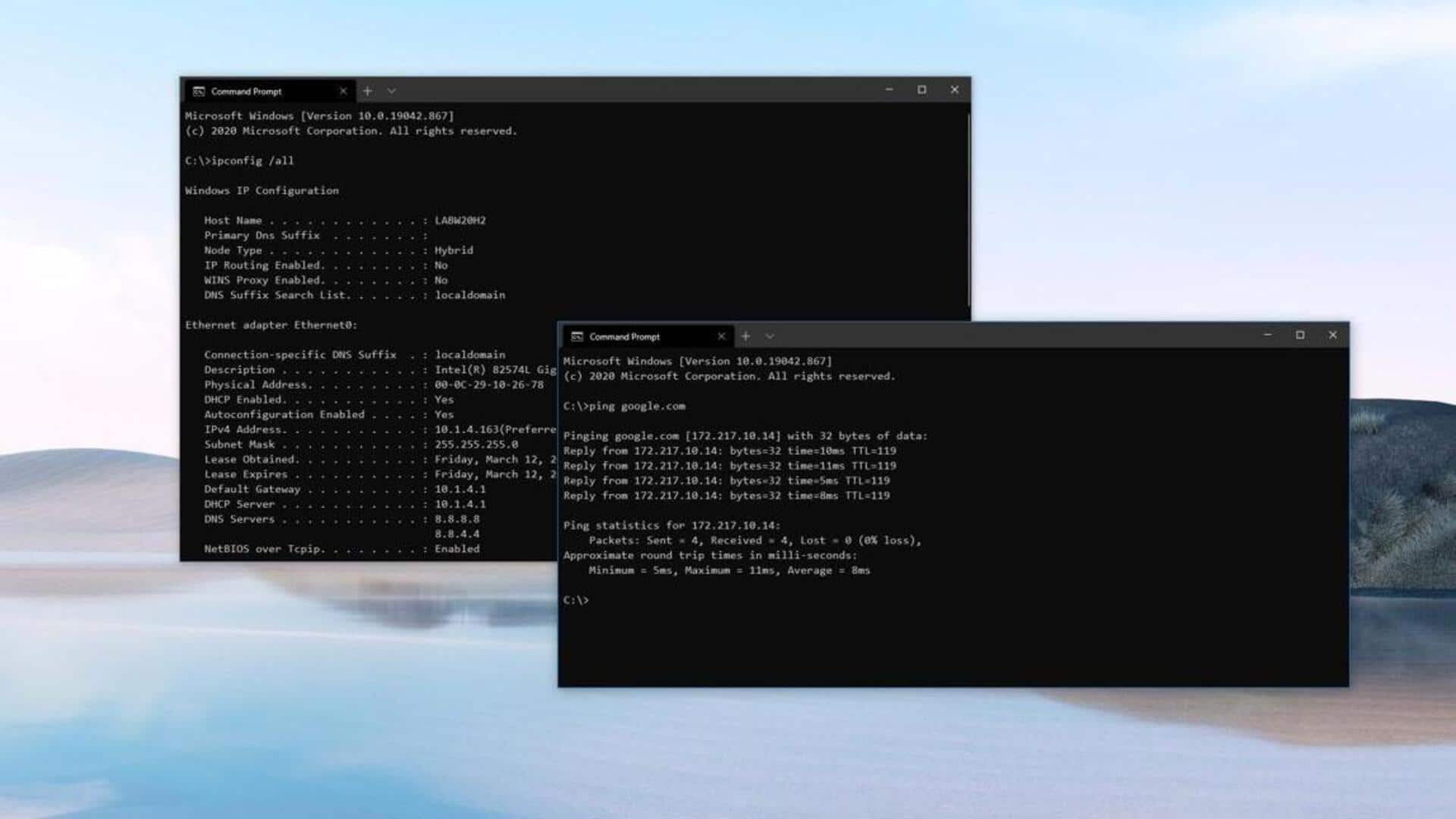Click the Lease Obtained Friday, March 12 line
The width and height of the screenshot is (1456, 819).
pos(380,460)
